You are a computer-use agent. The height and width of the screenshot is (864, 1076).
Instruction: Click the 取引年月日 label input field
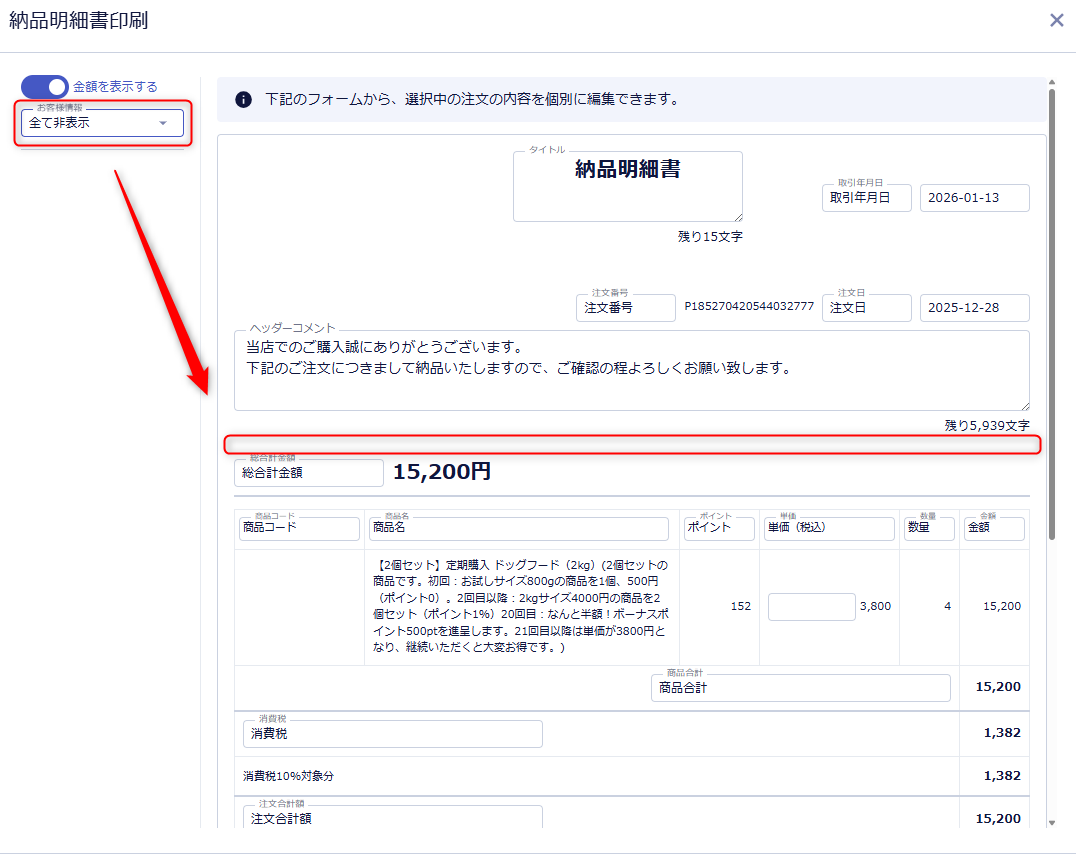[866, 198]
